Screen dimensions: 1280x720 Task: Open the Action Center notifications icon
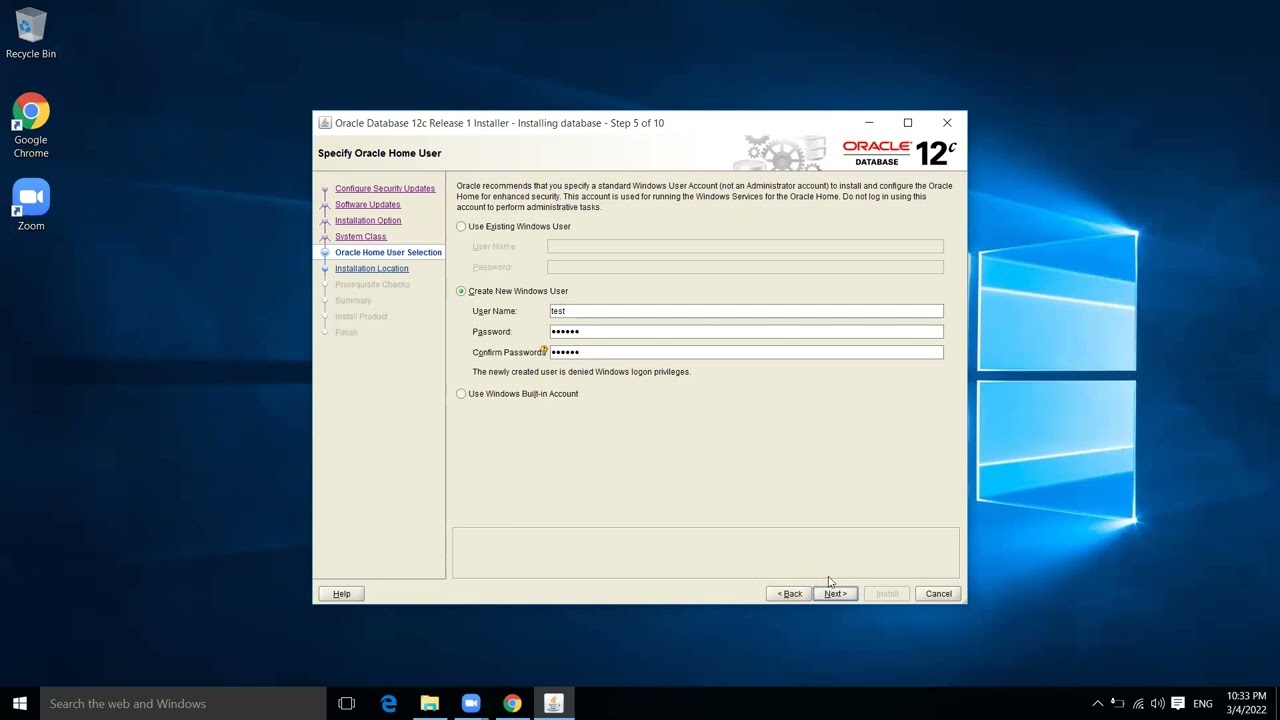(1178, 704)
